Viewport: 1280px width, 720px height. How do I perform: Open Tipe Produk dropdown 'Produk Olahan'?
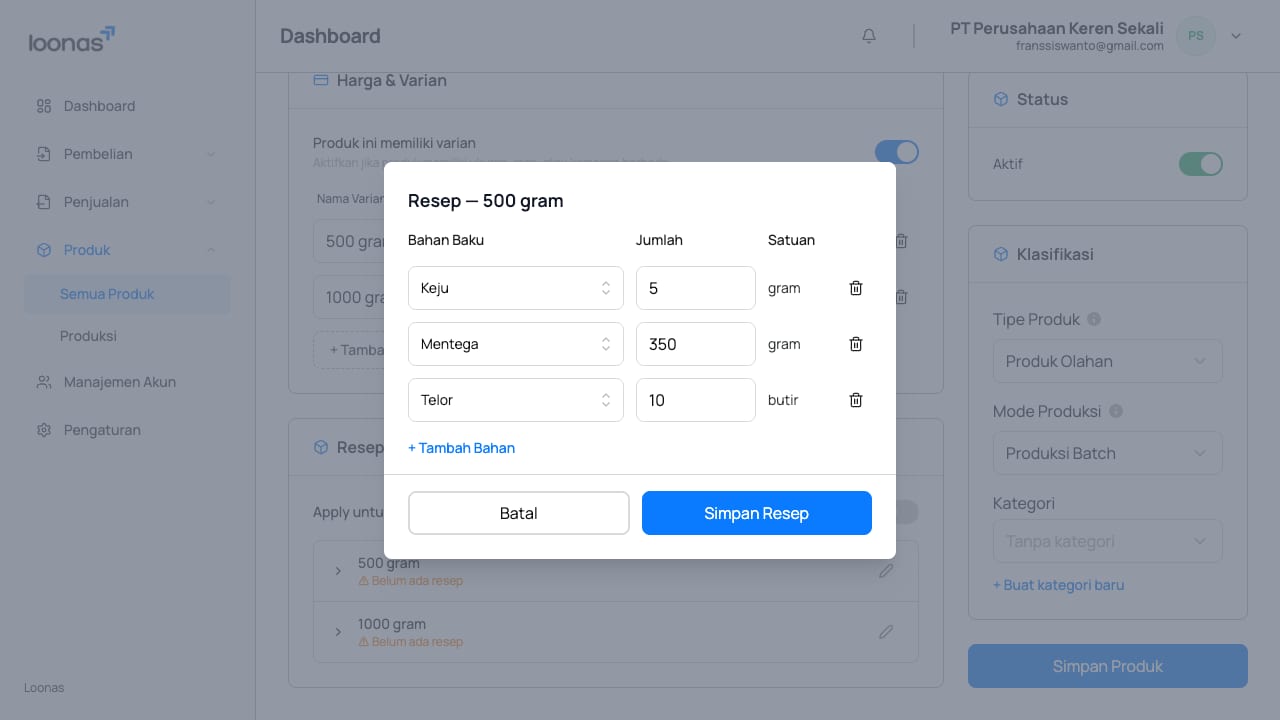coord(1108,361)
